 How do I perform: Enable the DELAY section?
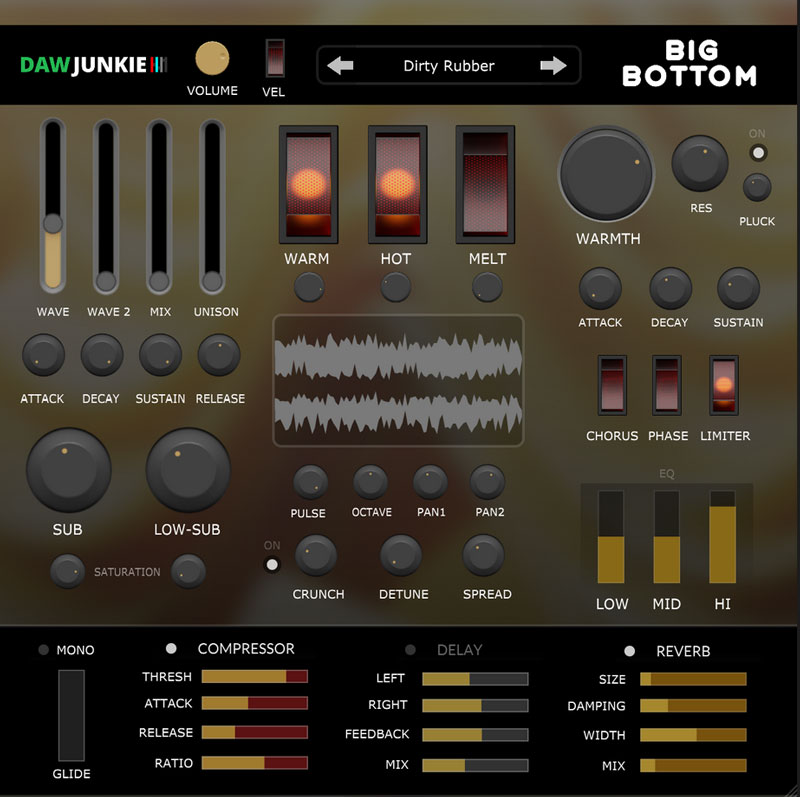click(x=411, y=650)
